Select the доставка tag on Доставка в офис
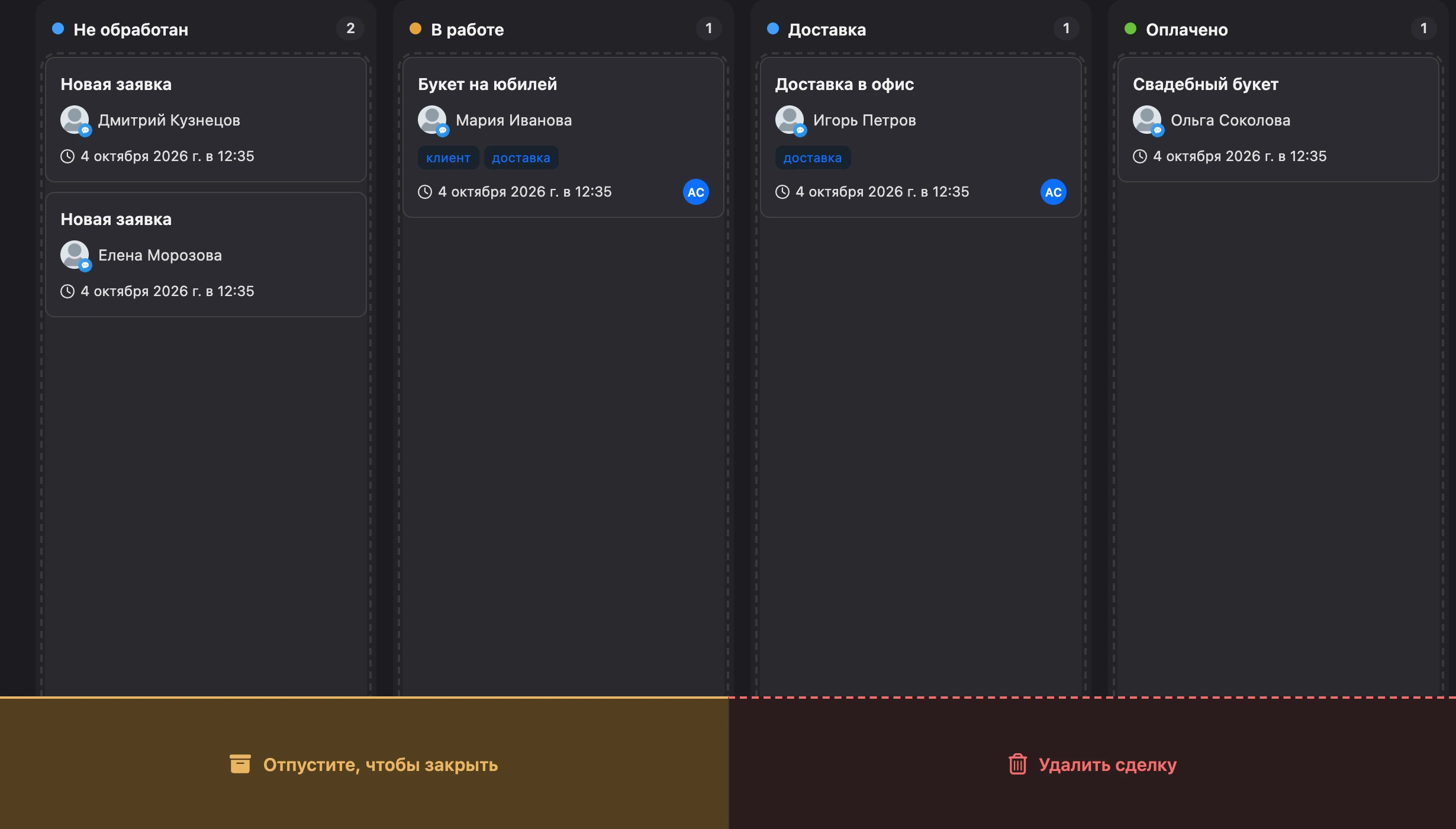This screenshot has height=829, width=1456. [813, 158]
